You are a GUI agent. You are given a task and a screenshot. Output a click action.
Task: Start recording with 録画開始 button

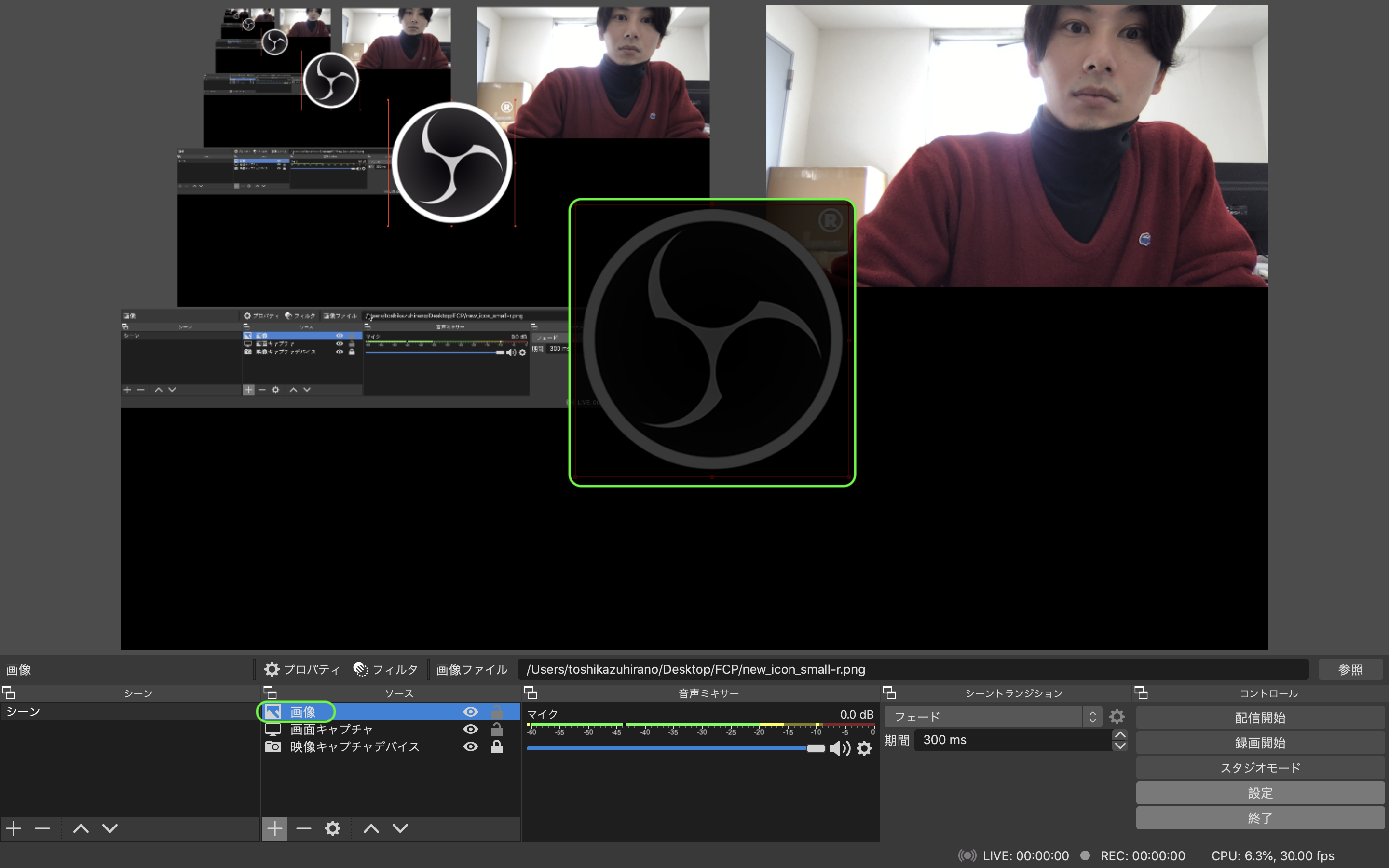click(x=1260, y=743)
